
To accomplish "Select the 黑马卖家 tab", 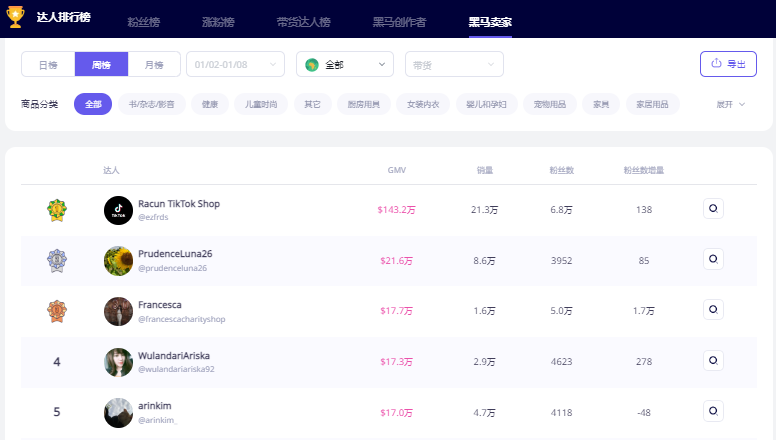I will pos(490,22).
